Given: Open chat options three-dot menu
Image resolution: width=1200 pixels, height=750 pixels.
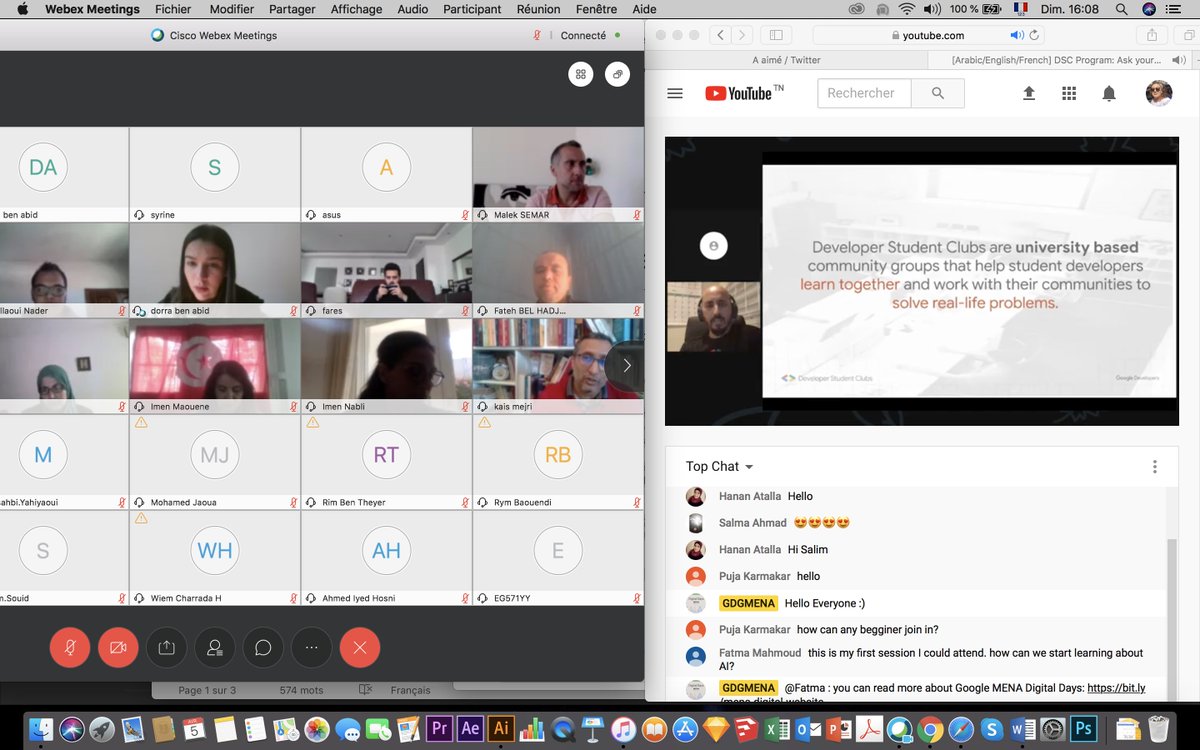Looking at the screenshot, I should 1154,467.
